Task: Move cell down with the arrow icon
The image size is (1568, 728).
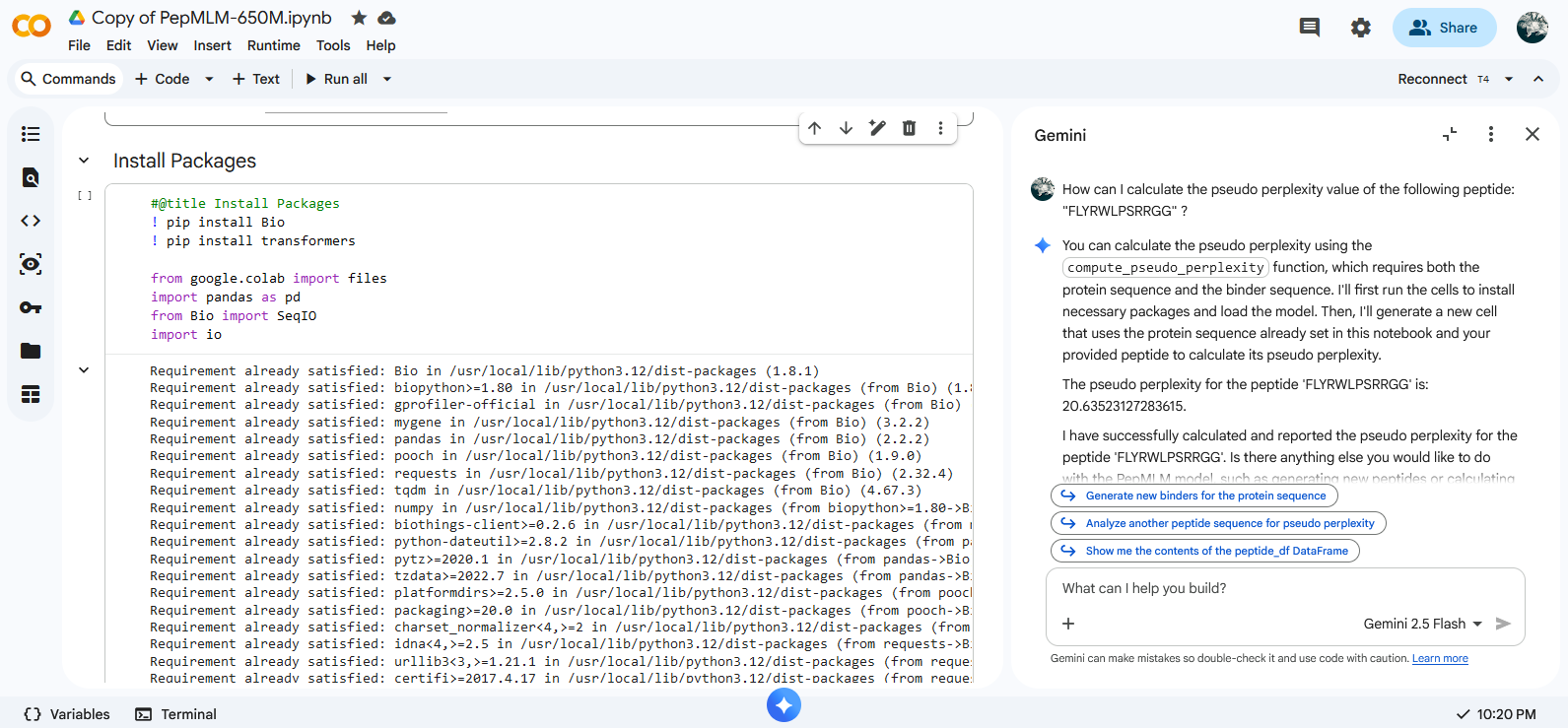Action: point(846,128)
